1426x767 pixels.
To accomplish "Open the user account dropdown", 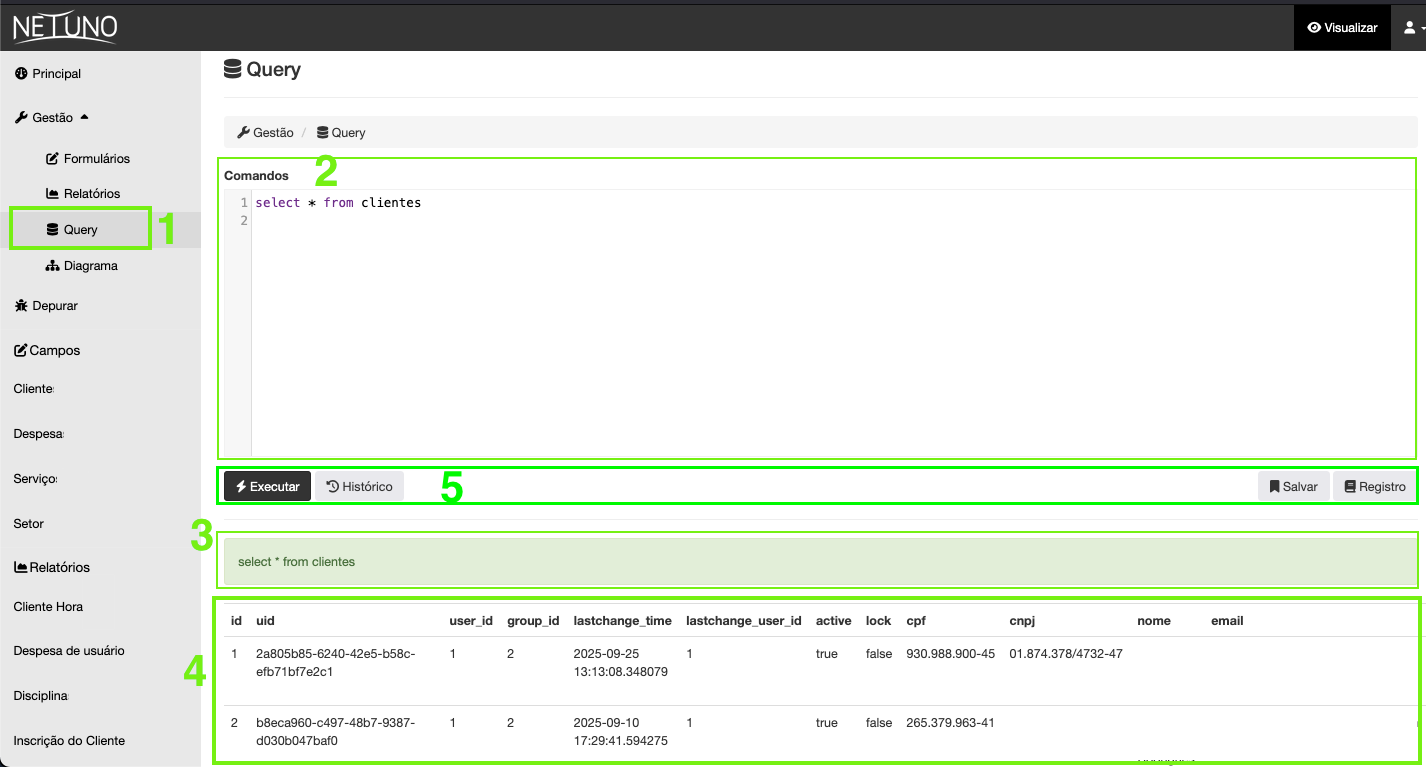I will point(1408,27).
